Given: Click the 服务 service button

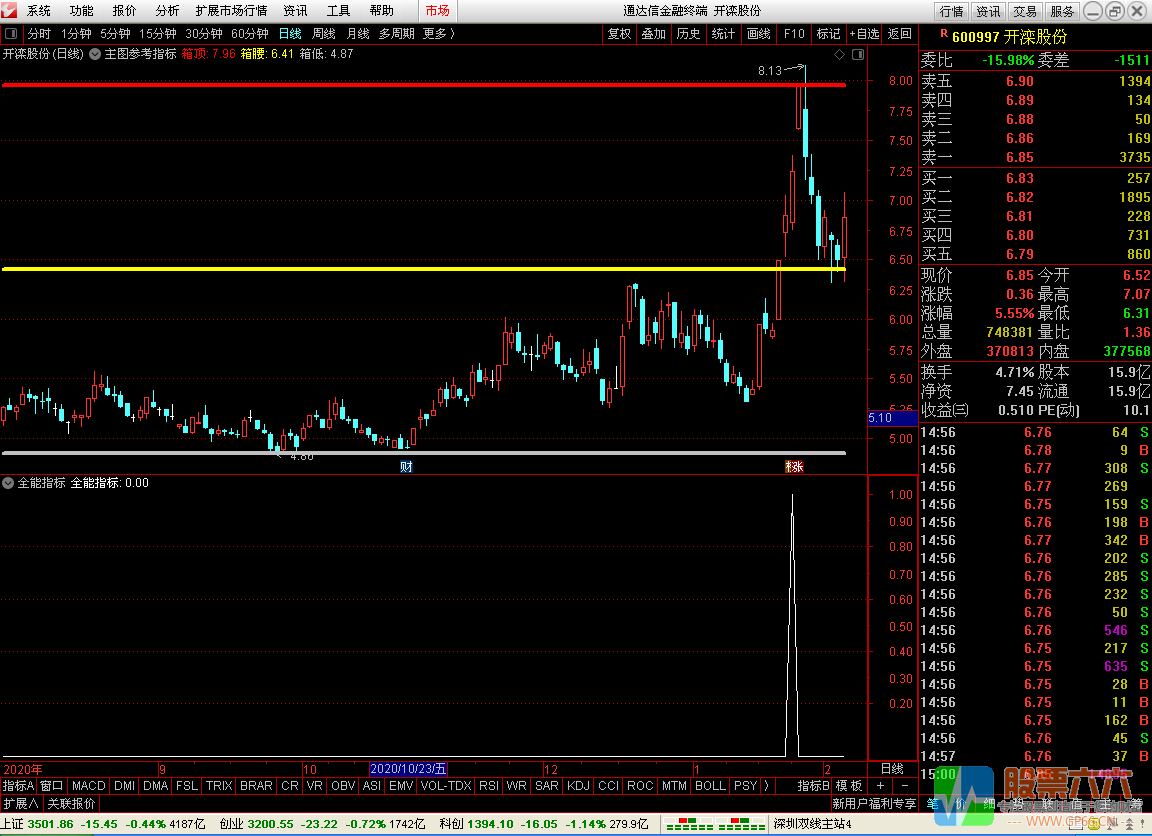Looking at the screenshot, I should tap(1062, 11).
